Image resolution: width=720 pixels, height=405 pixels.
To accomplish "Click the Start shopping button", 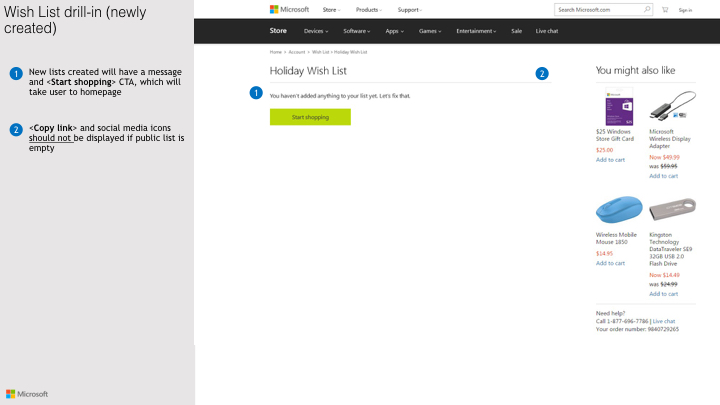I will click(310, 117).
